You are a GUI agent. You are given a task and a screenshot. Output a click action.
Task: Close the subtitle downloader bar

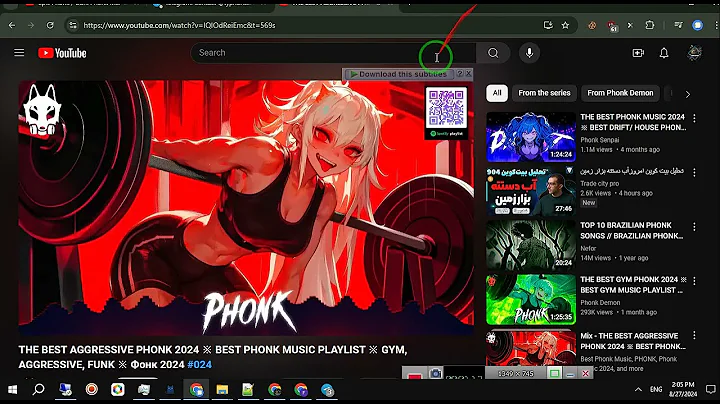[x=468, y=73]
